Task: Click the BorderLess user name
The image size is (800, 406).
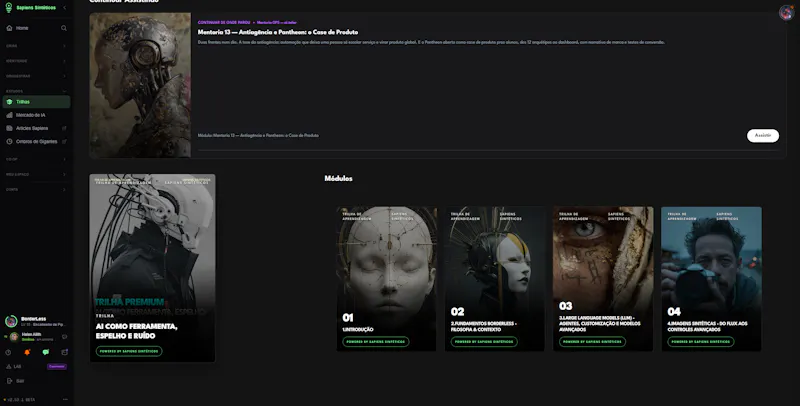Action: (34, 319)
